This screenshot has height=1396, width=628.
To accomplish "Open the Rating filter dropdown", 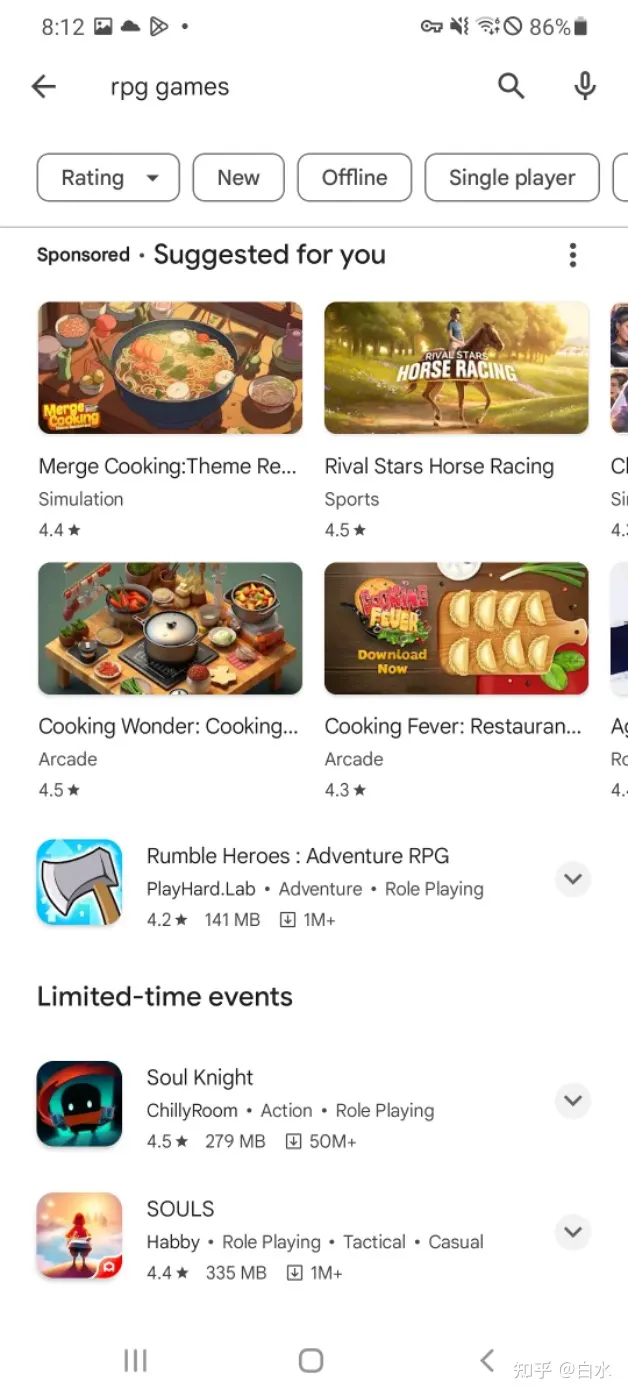I will 108,178.
